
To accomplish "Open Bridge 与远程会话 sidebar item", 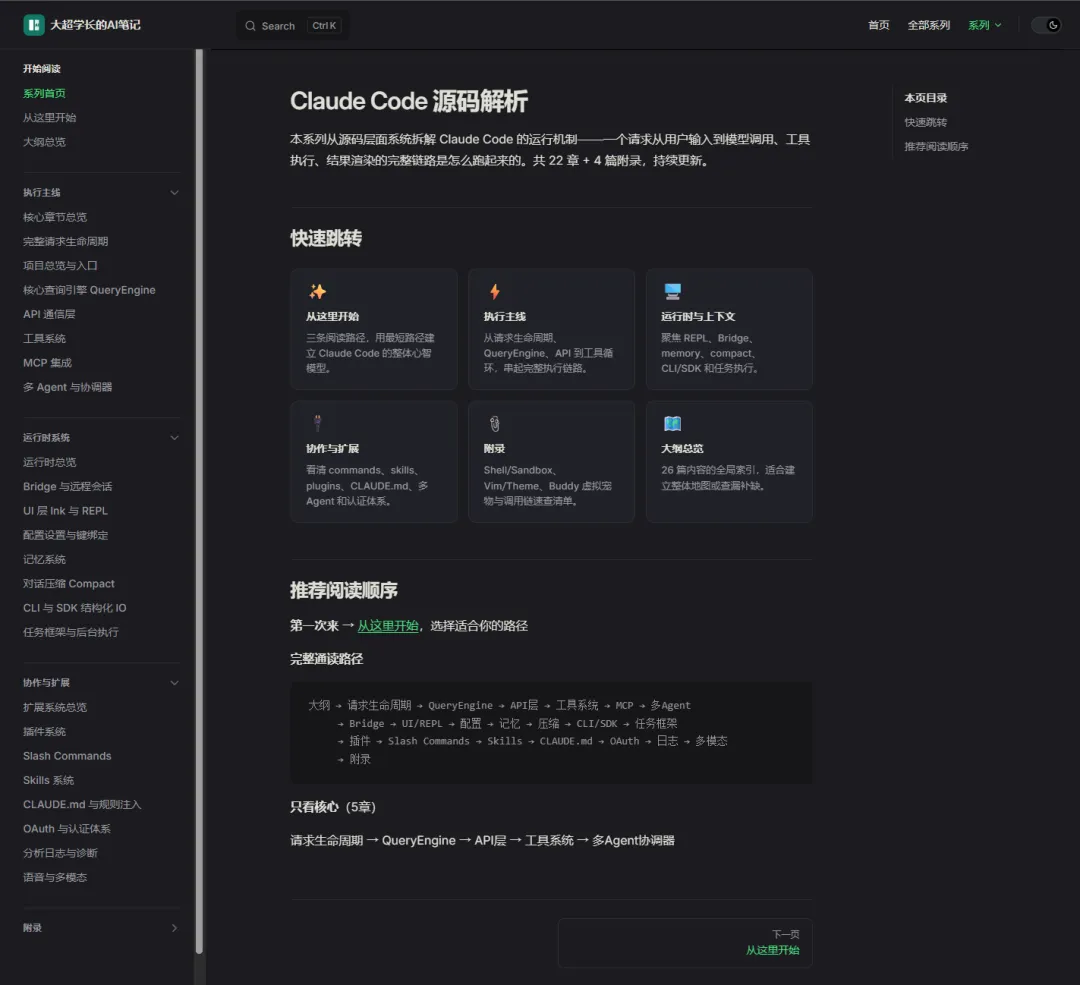I will [68, 486].
